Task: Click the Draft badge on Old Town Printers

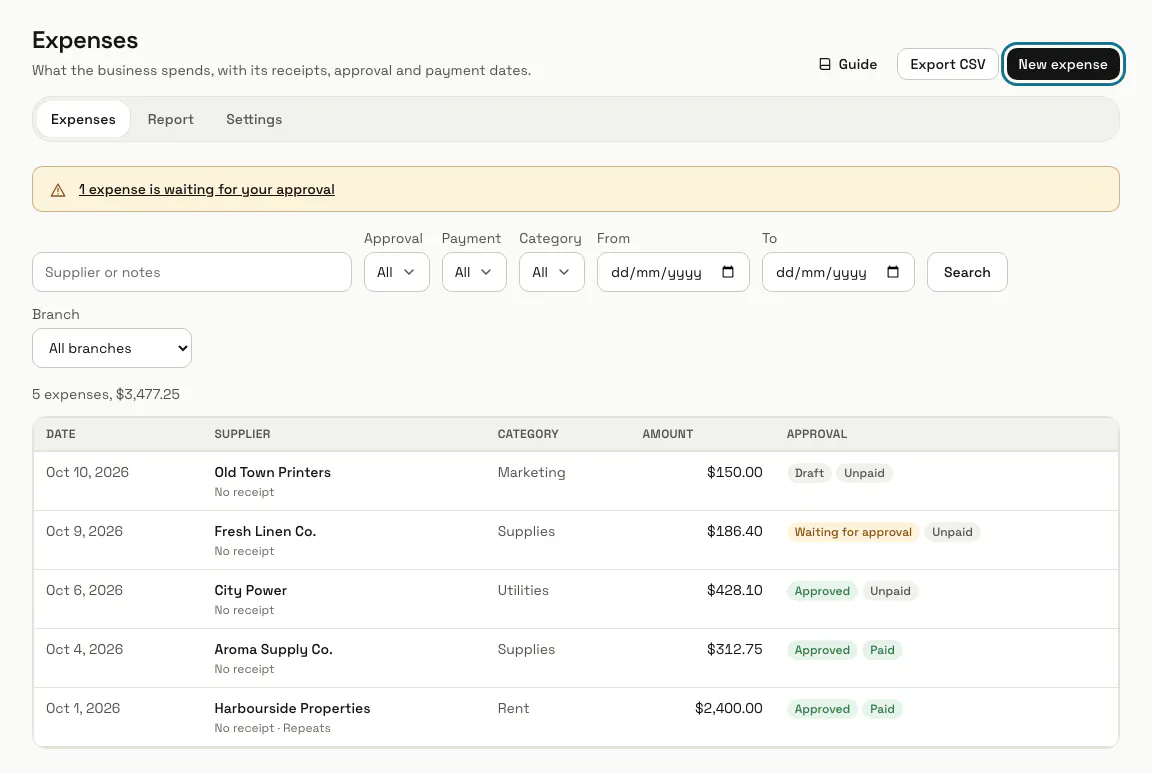Action: (809, 473)
